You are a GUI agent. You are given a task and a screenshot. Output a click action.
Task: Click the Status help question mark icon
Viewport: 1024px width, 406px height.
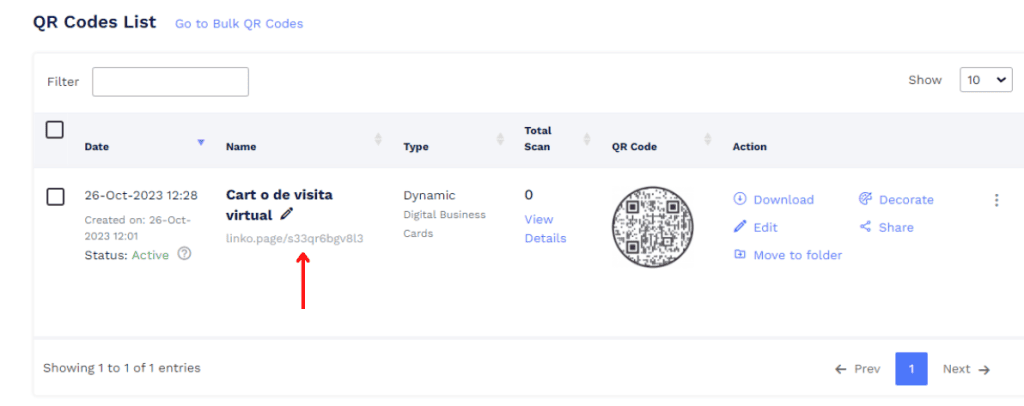184,254
